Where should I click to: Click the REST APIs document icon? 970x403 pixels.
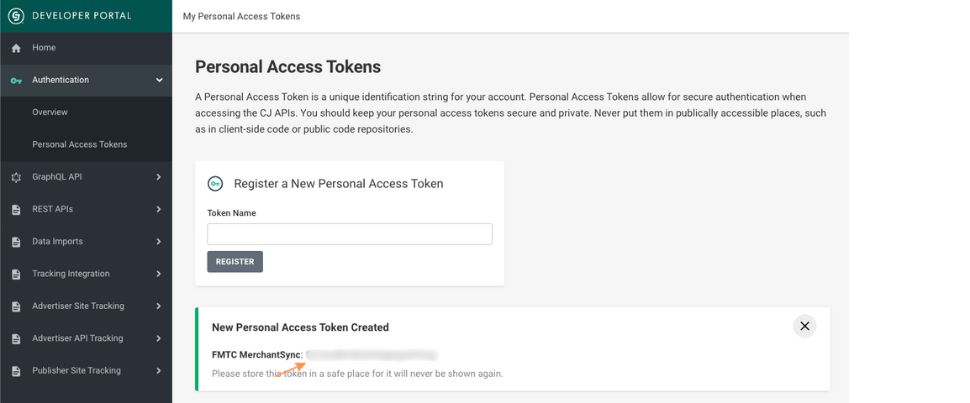(x=16, y=210)
